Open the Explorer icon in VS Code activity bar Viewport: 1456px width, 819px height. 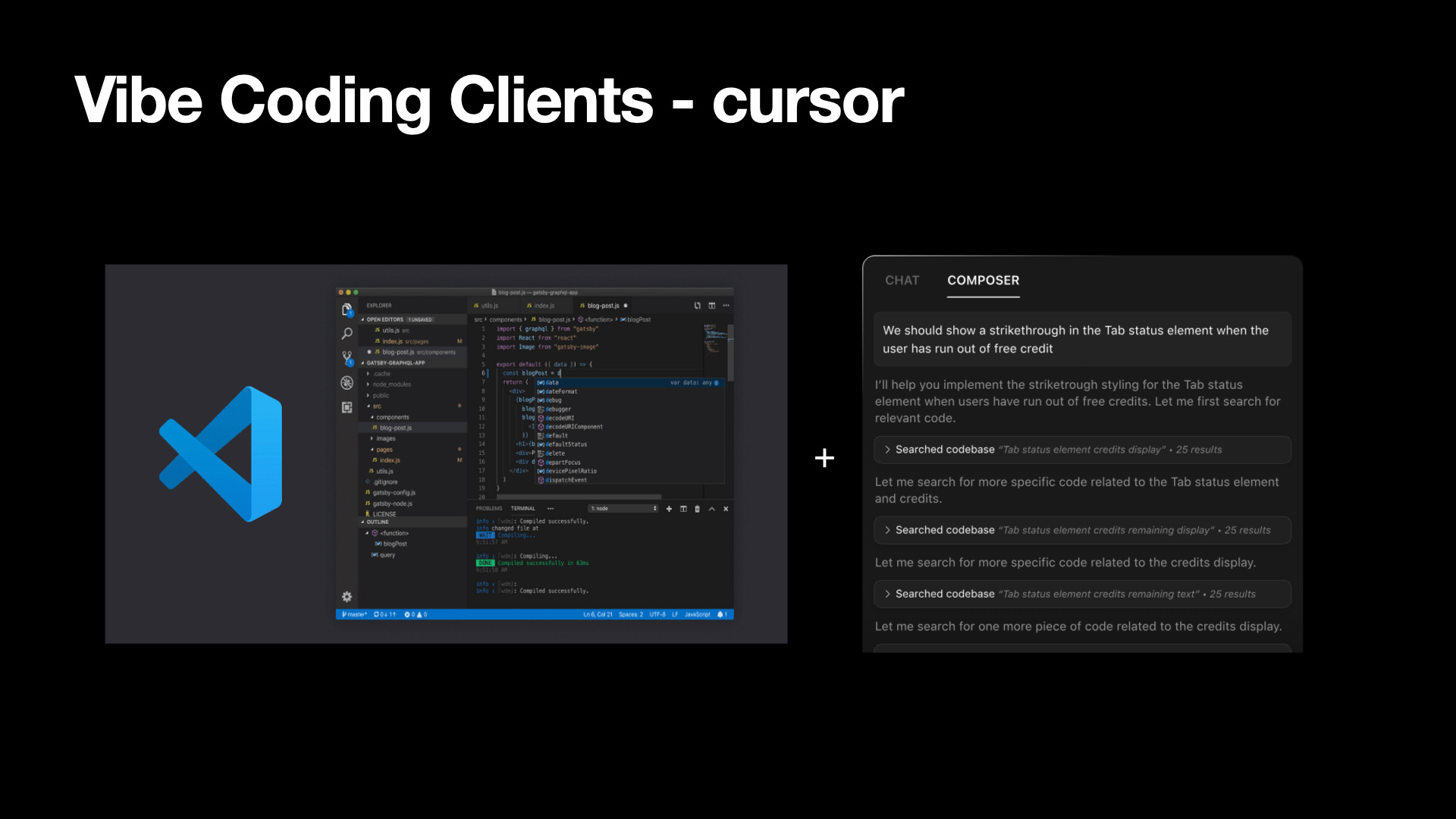347,309
